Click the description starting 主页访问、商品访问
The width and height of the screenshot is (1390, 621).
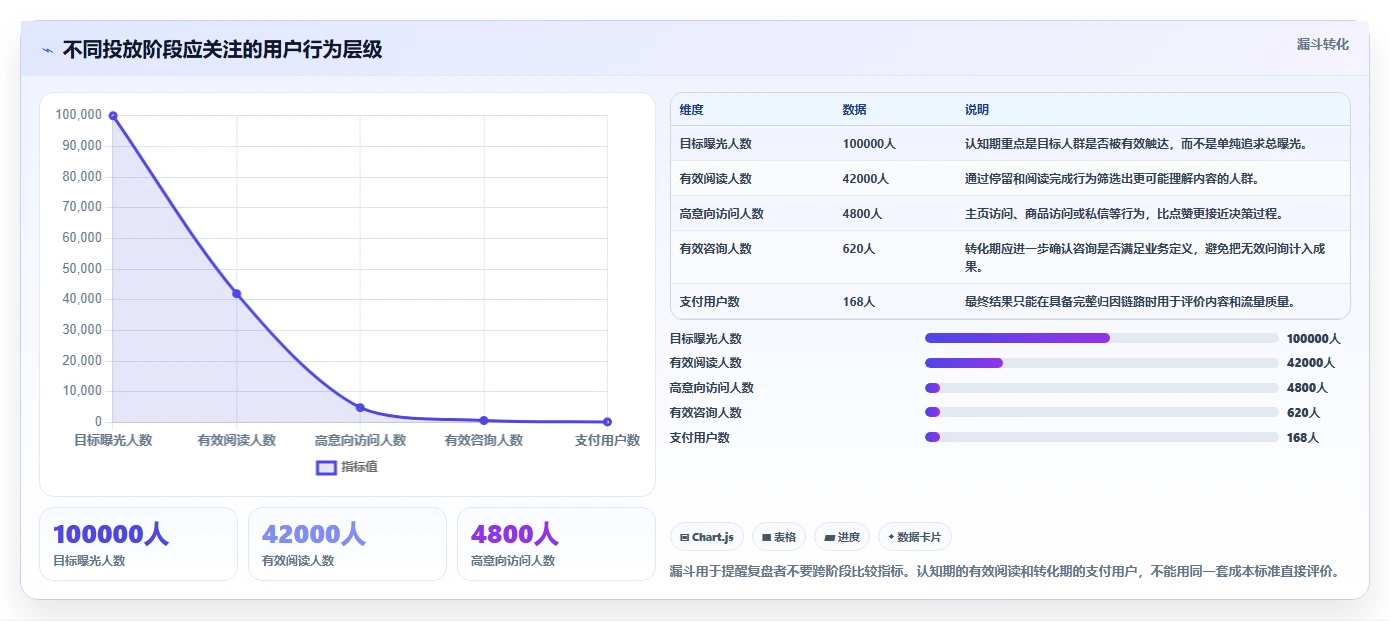point(1124,214)
